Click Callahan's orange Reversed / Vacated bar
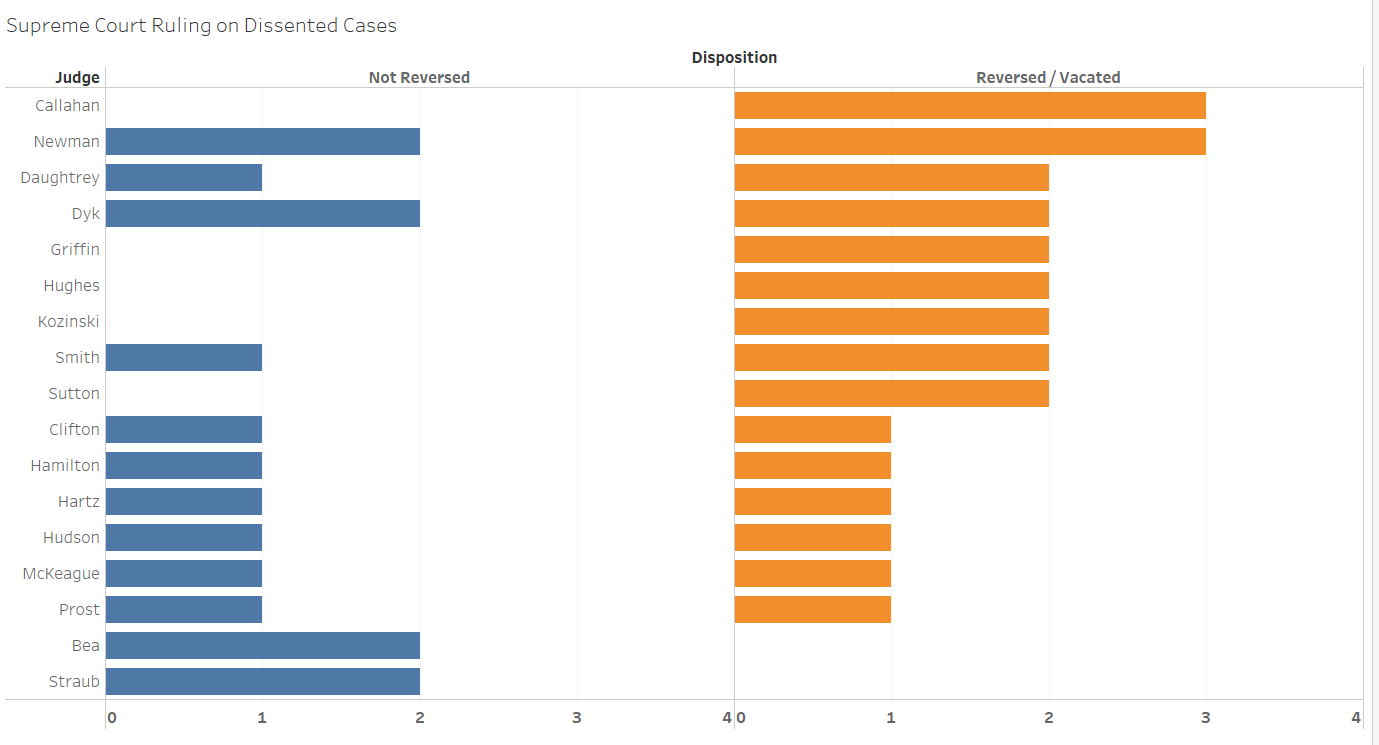Image resolution: width=1379 pixels, height=745 pixels. [x=969, y=105]
